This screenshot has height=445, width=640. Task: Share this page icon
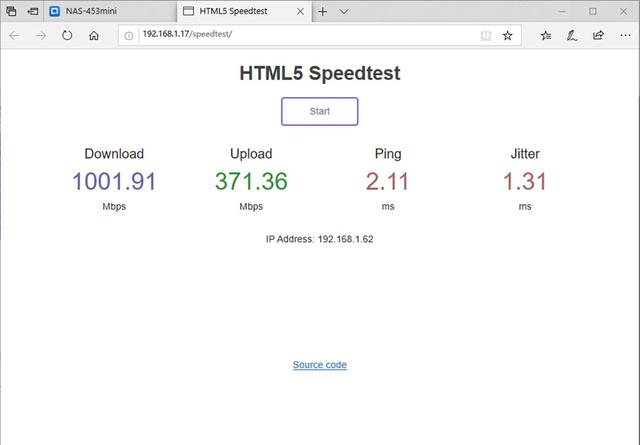point(598,36)
